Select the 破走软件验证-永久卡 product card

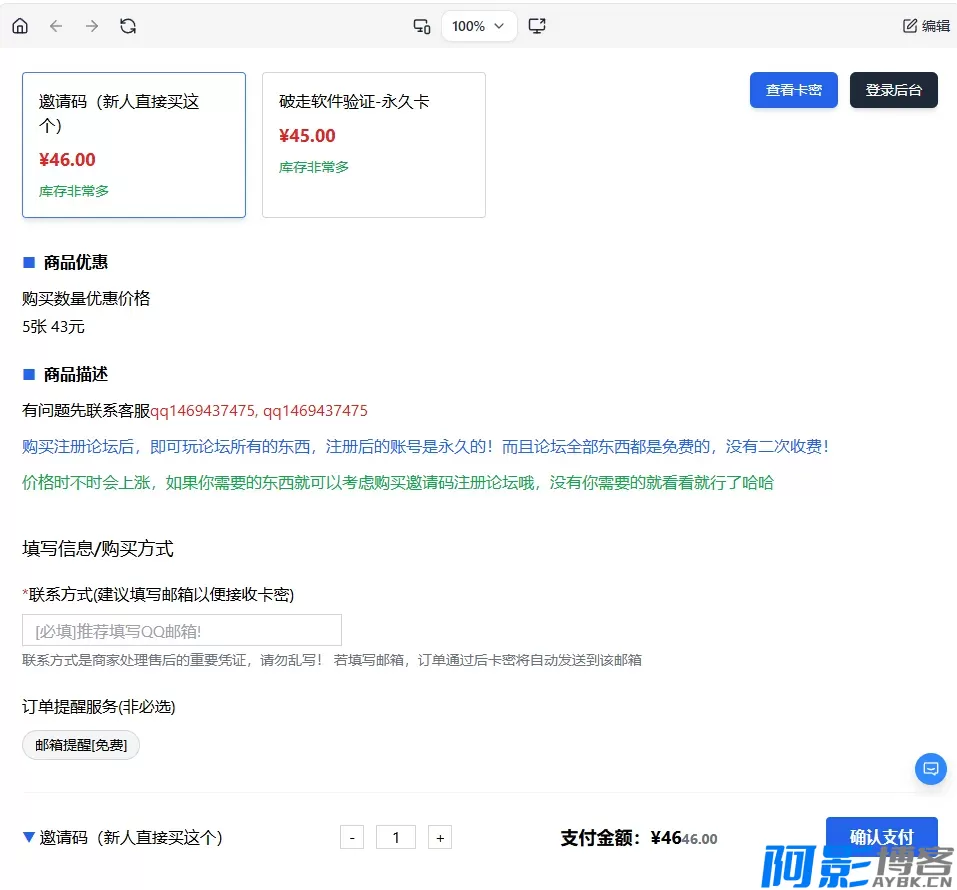373,145
